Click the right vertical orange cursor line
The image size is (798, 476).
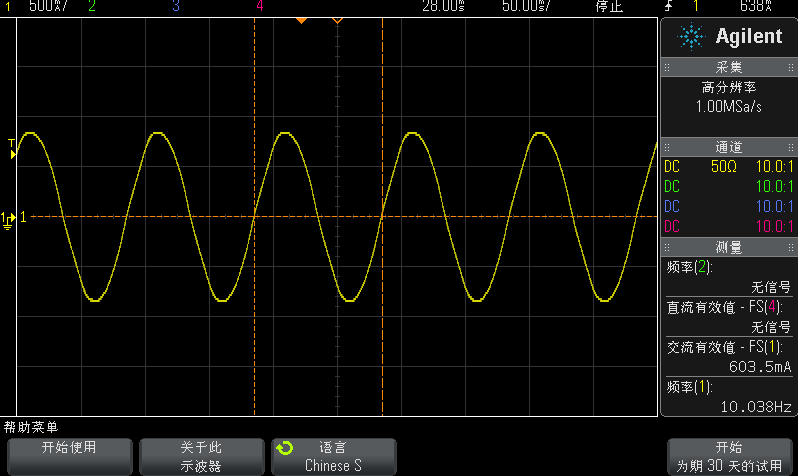pyautogui.click(x=383, y=300)
